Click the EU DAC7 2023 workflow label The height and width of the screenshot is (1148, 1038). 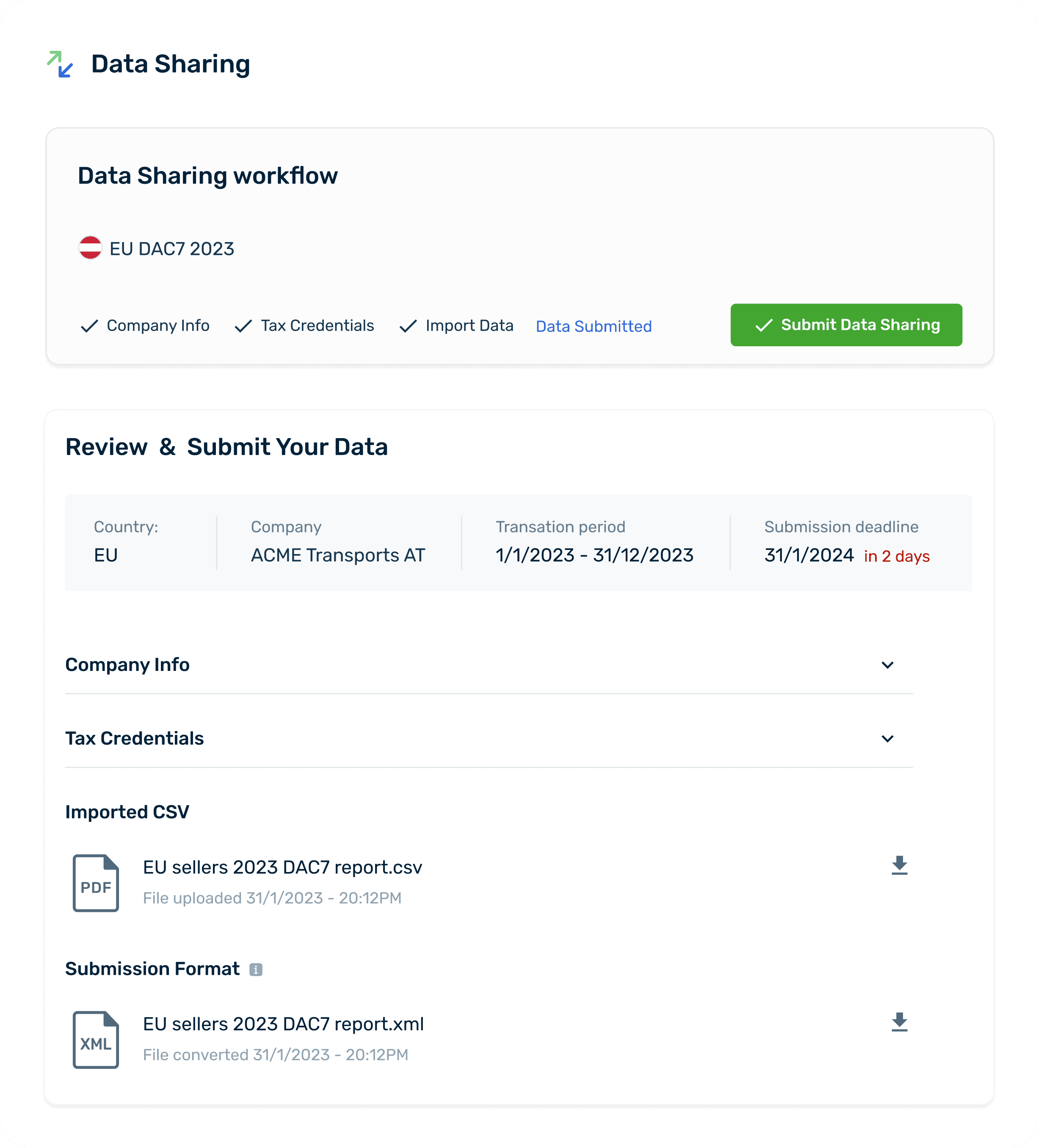pos(171,249)
